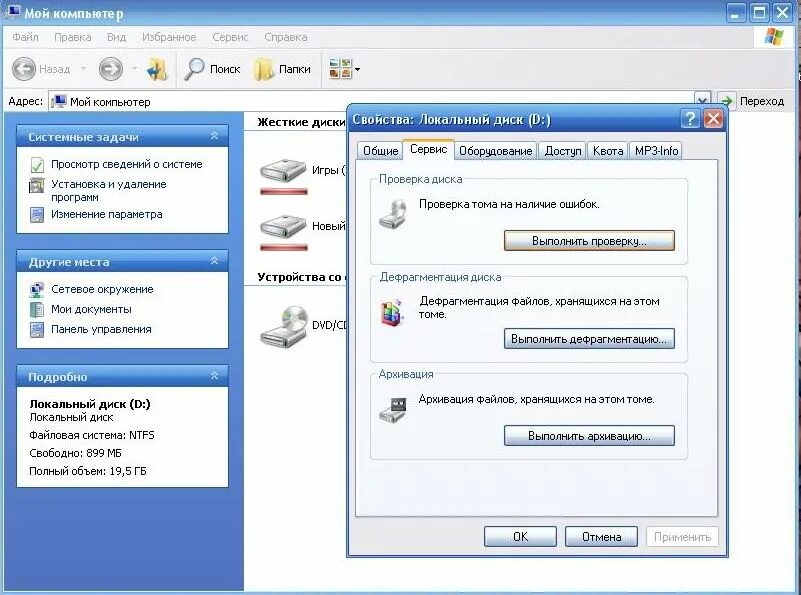This screenshot has width=801, height=595.
Task: Click the Windows flag logo
Action: [x=773, y=37]
